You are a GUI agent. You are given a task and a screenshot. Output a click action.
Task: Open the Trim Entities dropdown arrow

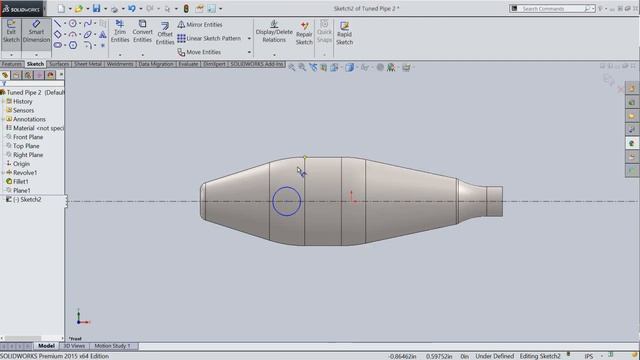120,54
